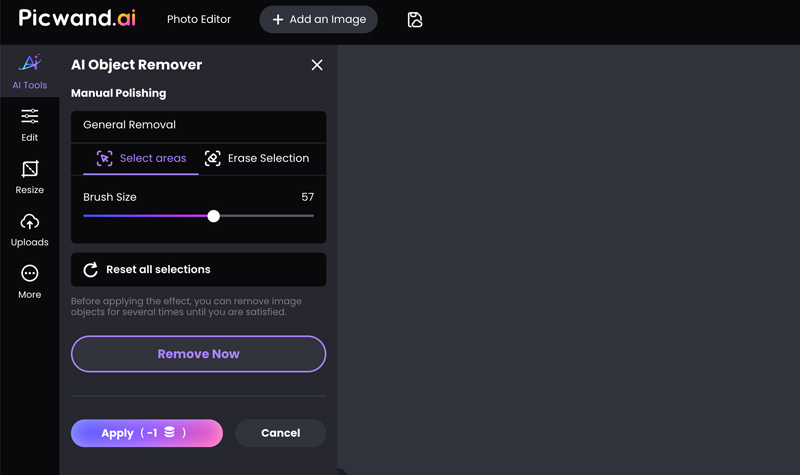Click the Picwand.ai logo
This screenshot has height=475, width=800.
[77, 18]
